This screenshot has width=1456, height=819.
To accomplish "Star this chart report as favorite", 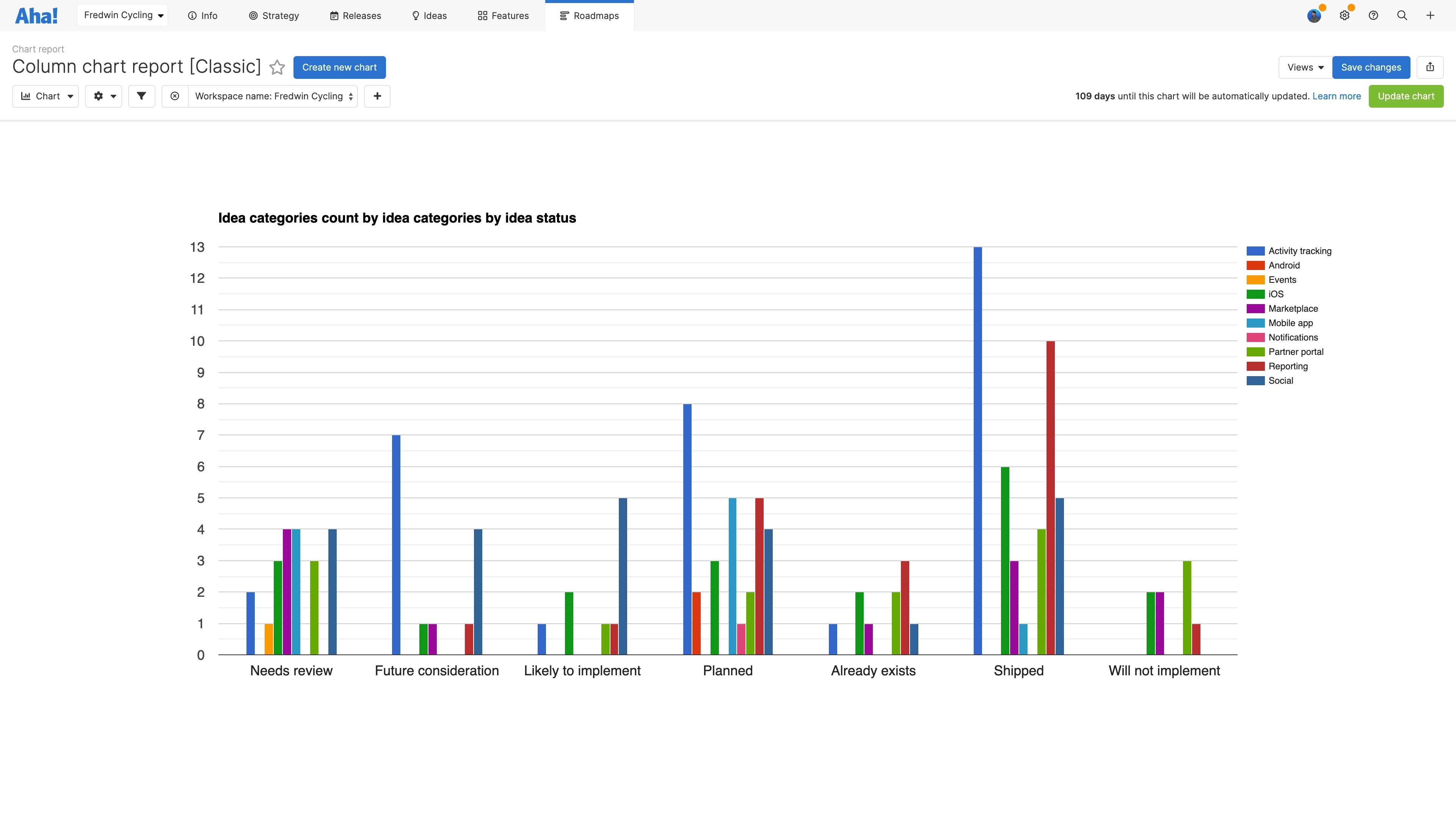I will pyautogui.click(x=277, y=67).
